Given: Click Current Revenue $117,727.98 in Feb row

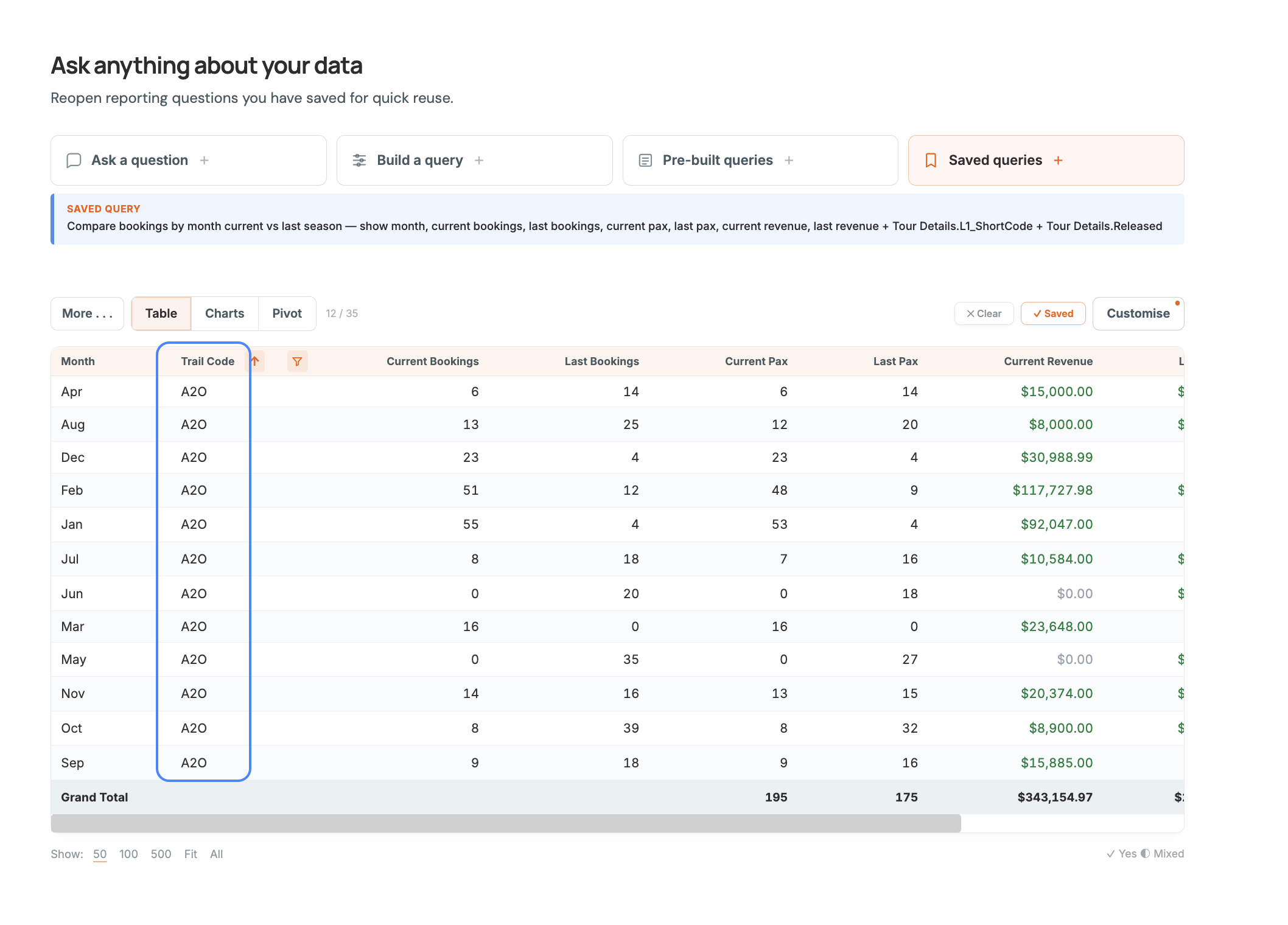Looking at the screenshot, I should (x=1053, y=490).
